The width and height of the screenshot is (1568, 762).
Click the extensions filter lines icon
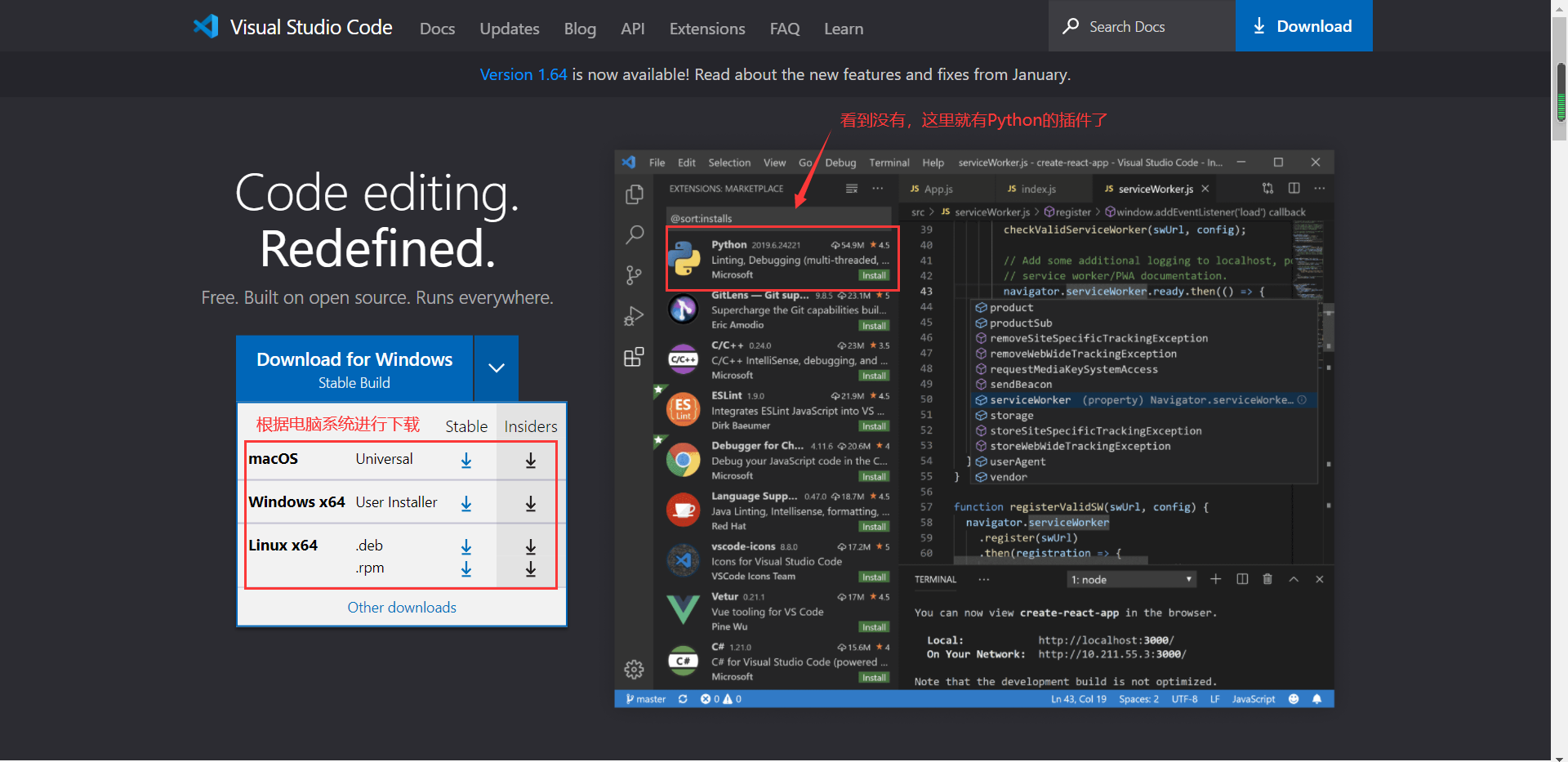coord(852,189)
